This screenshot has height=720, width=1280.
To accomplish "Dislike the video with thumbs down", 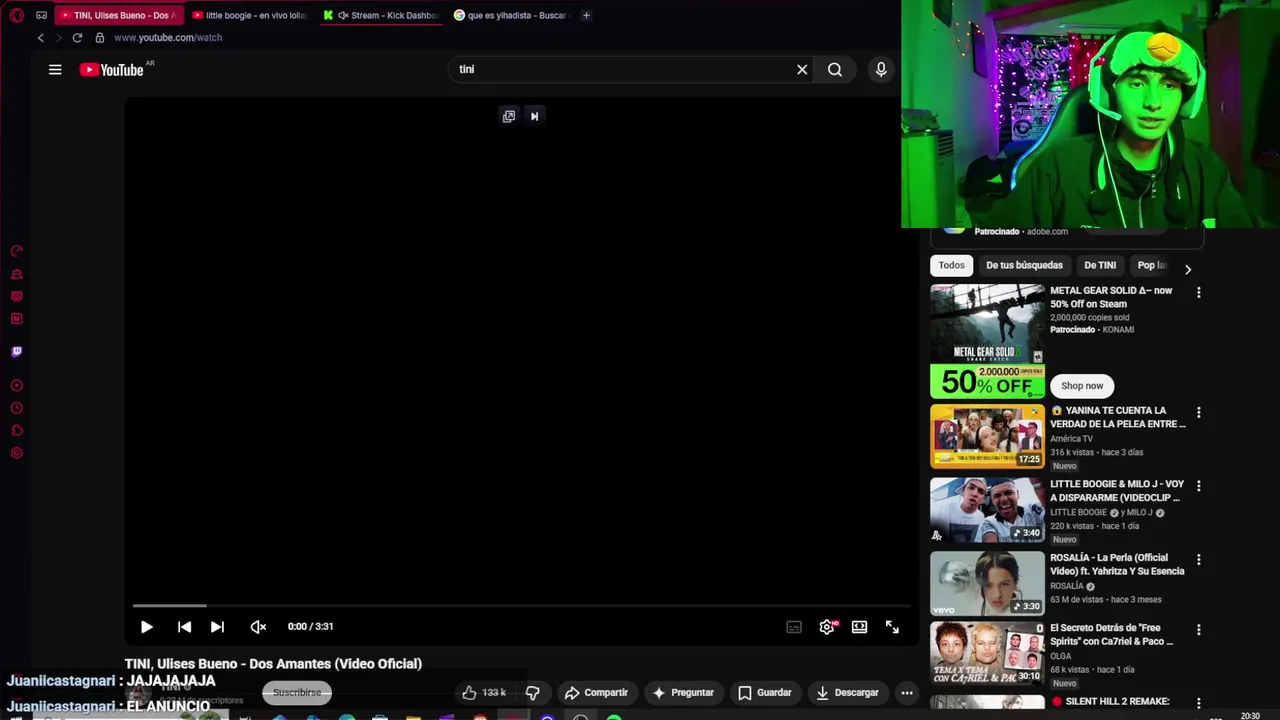I will pyautogui.click(x=533, y=692).
